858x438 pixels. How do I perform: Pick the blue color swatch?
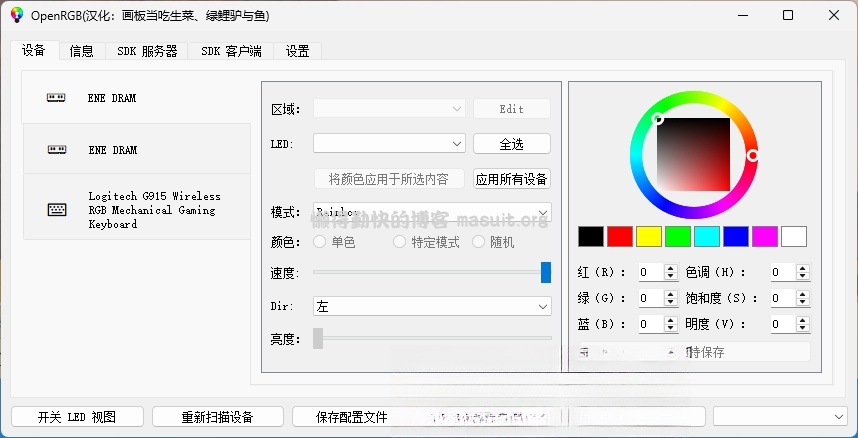(x=736, y=237)
